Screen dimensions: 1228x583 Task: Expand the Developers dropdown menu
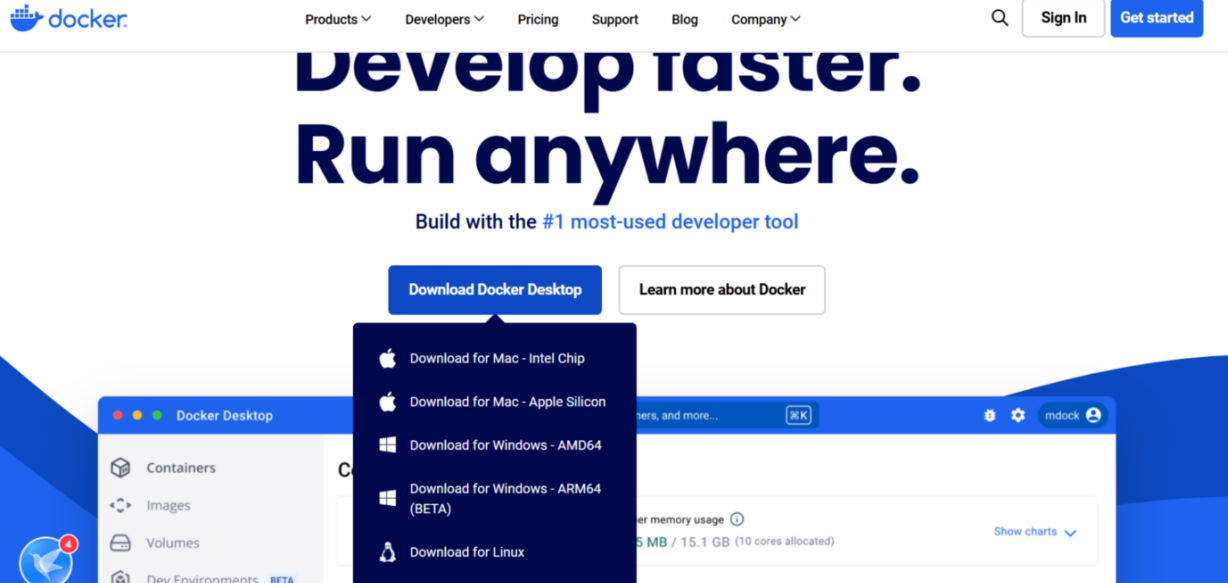(x=444, y=19)
